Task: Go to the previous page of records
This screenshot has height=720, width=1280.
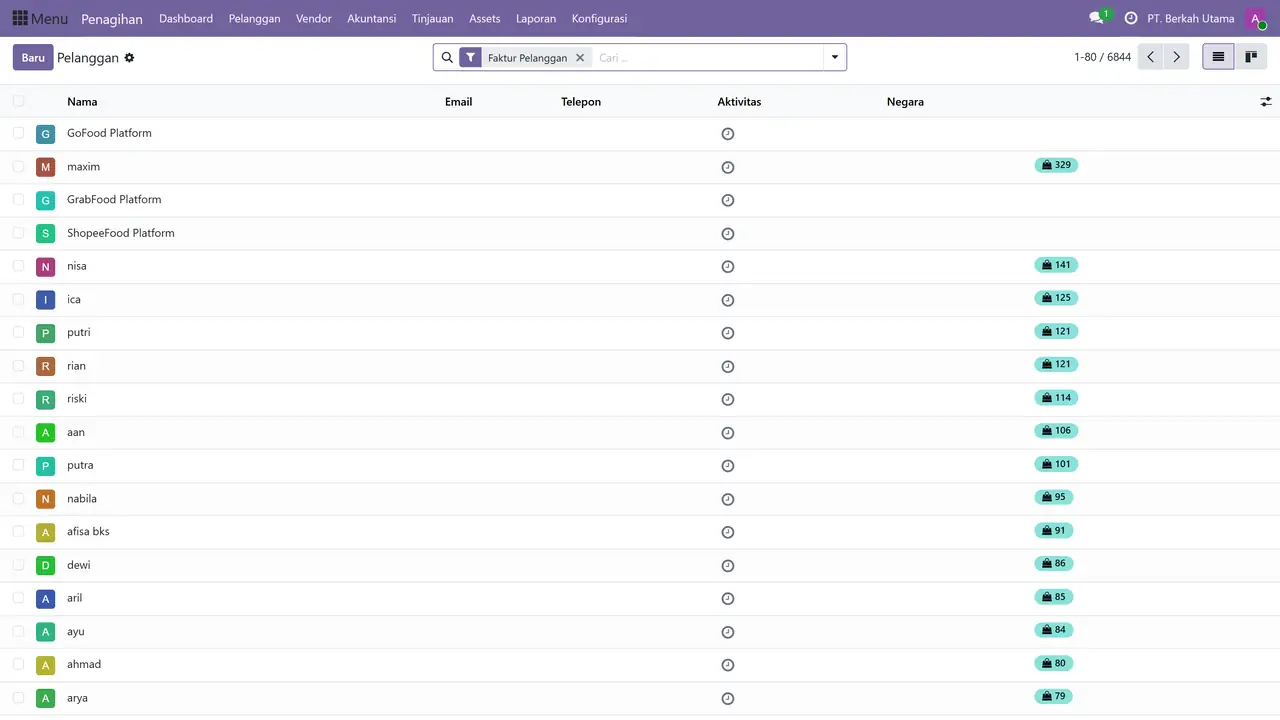Action: [x=1151, y=57]
